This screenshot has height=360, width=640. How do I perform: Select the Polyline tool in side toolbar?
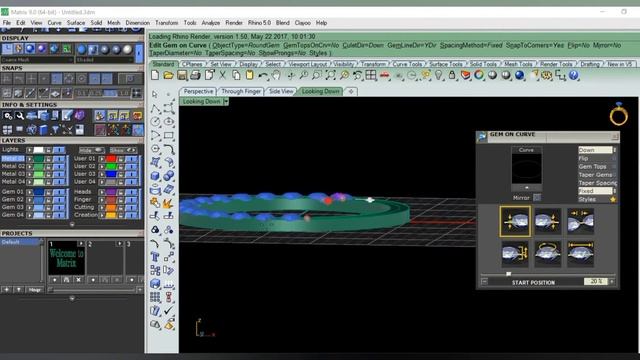[x=156, y=109]
